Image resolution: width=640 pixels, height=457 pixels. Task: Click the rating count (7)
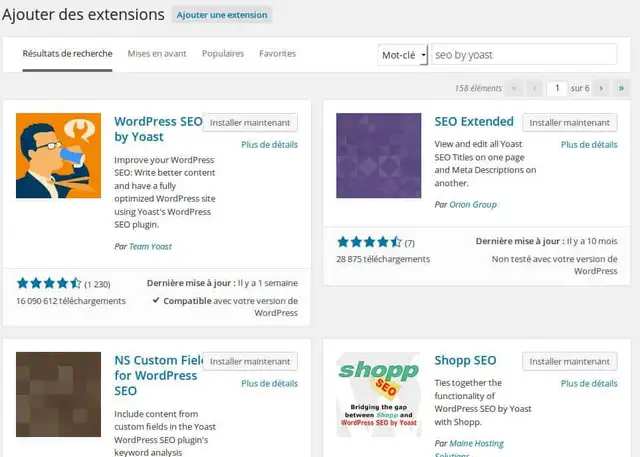point(409,243)
